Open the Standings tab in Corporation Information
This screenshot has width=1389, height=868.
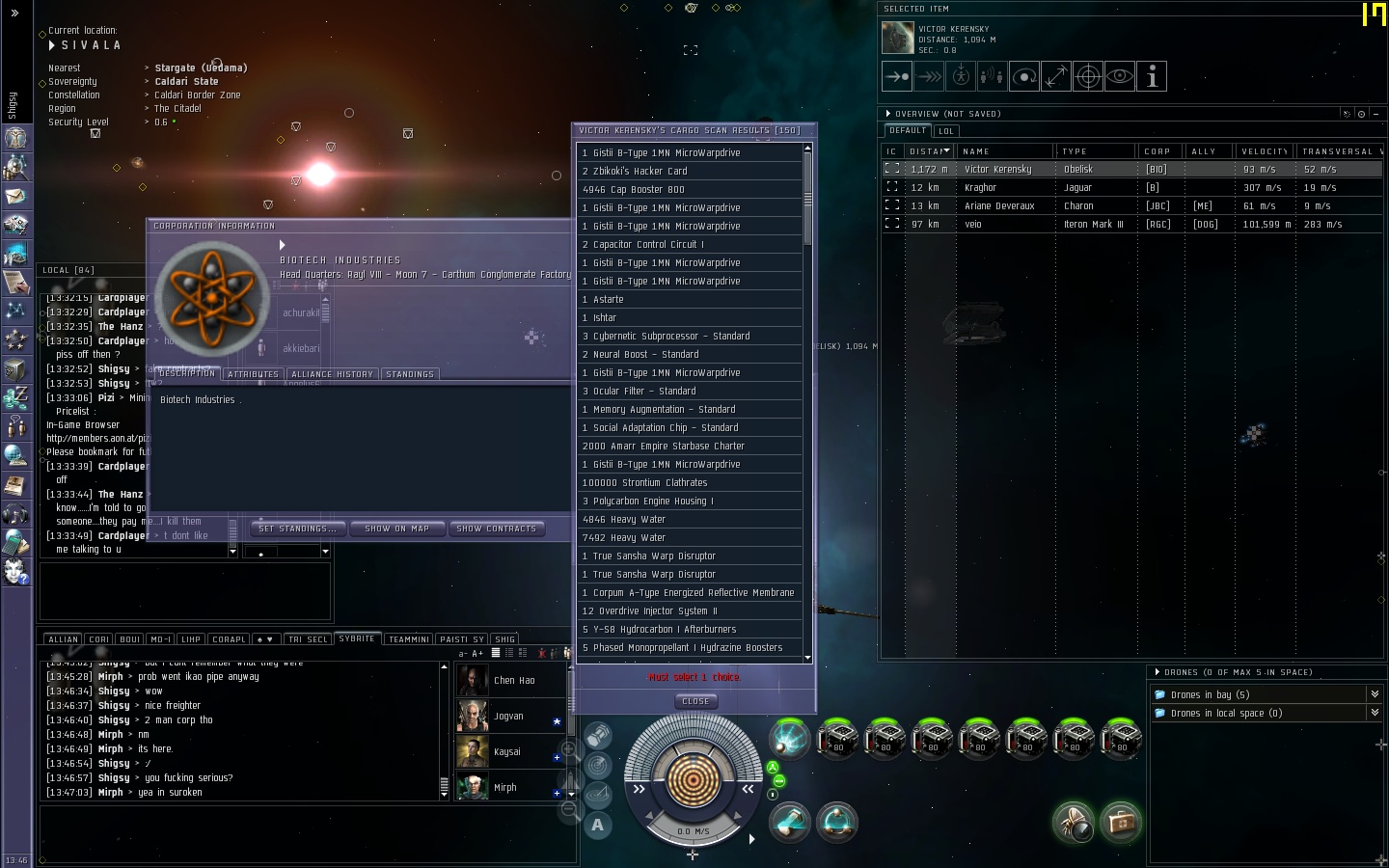[410, 374]
